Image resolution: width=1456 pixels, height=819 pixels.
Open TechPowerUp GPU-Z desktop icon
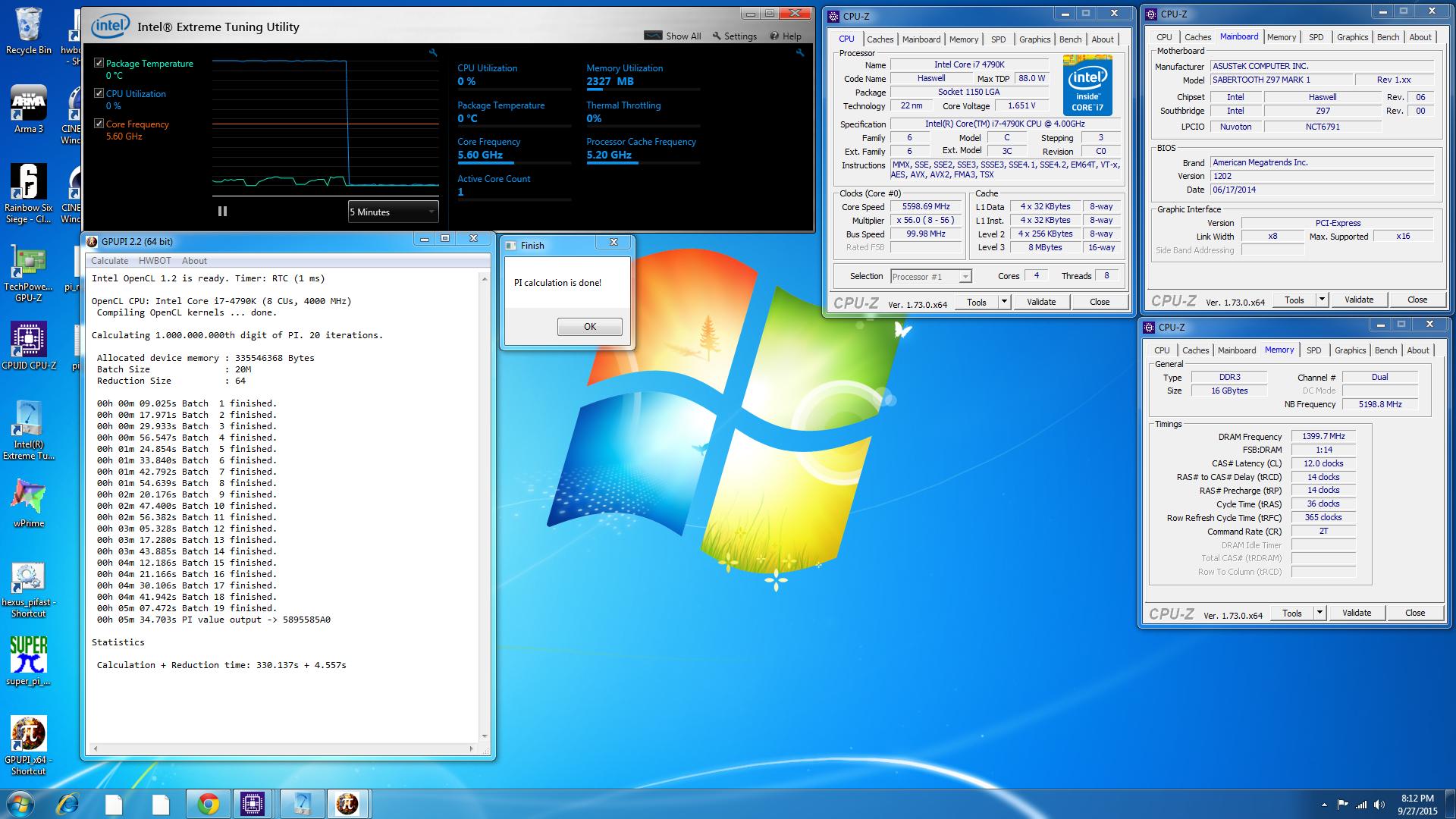point(29,273)
